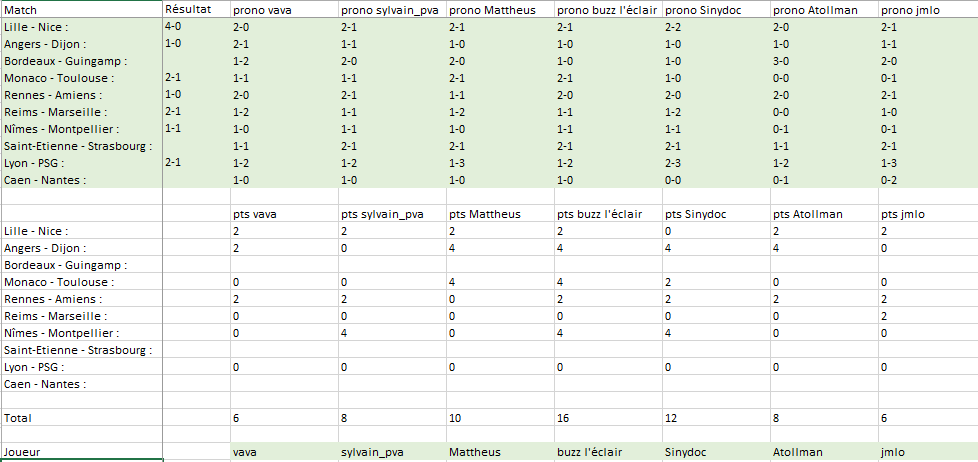The width and height of the screenshot is (978, 462).
Task: Click buzz l'éclair's total of 16
Action: point(565,417)
